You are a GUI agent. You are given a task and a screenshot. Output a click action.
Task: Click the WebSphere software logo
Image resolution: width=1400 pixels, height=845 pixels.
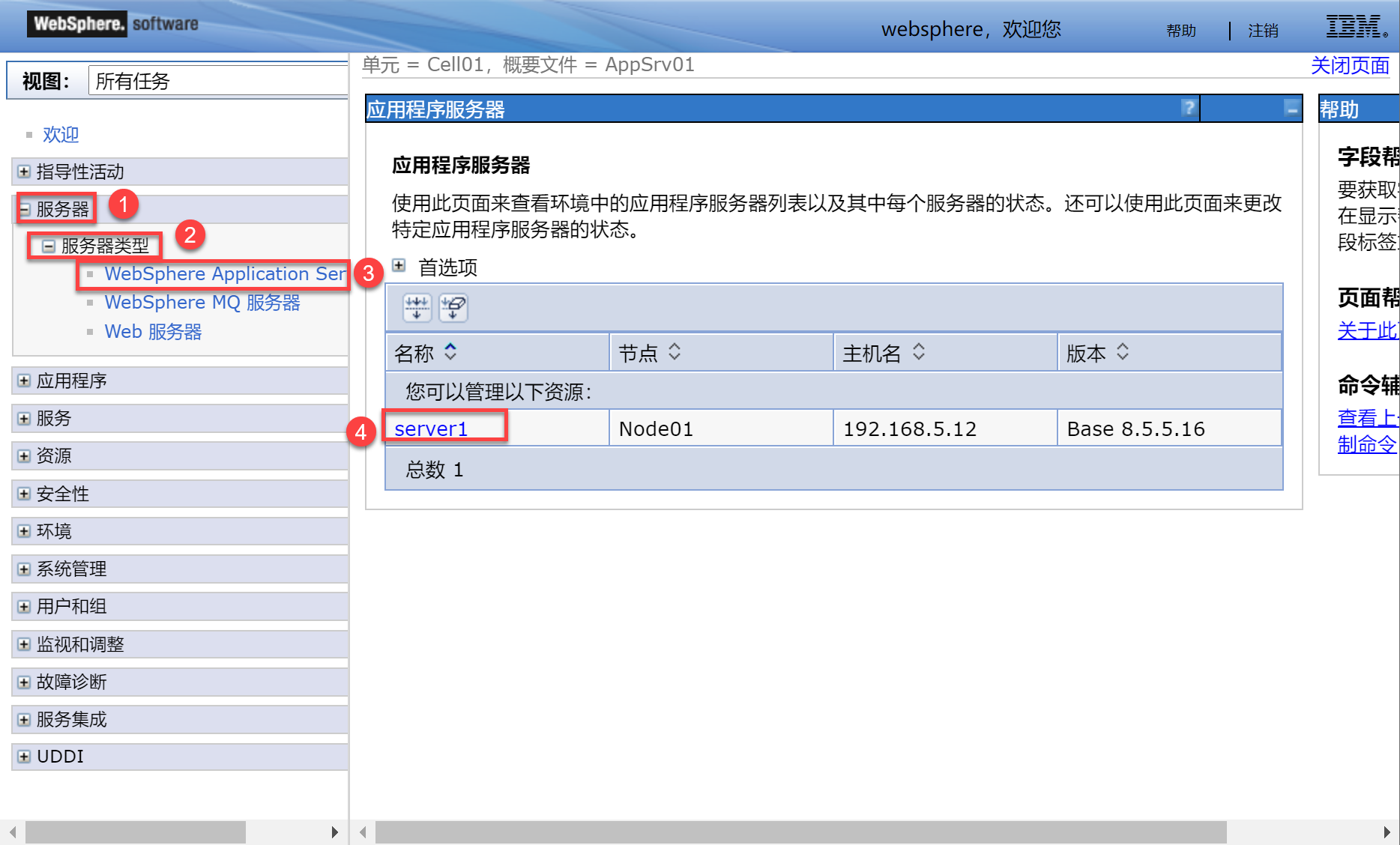coord(114,23)
